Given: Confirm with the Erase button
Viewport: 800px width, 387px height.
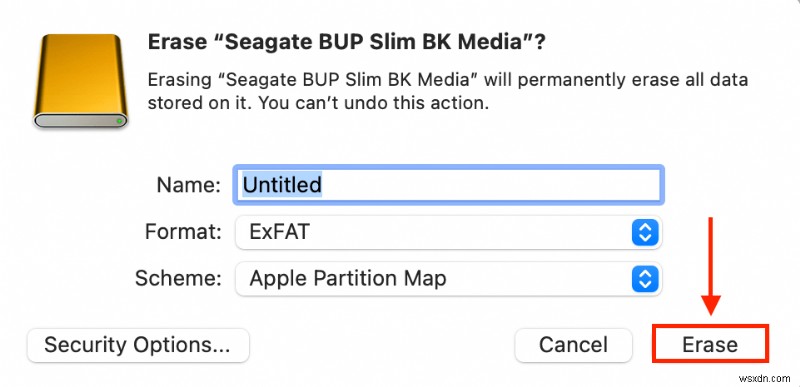Looking at the screenshot, I should tap(710, 344).
